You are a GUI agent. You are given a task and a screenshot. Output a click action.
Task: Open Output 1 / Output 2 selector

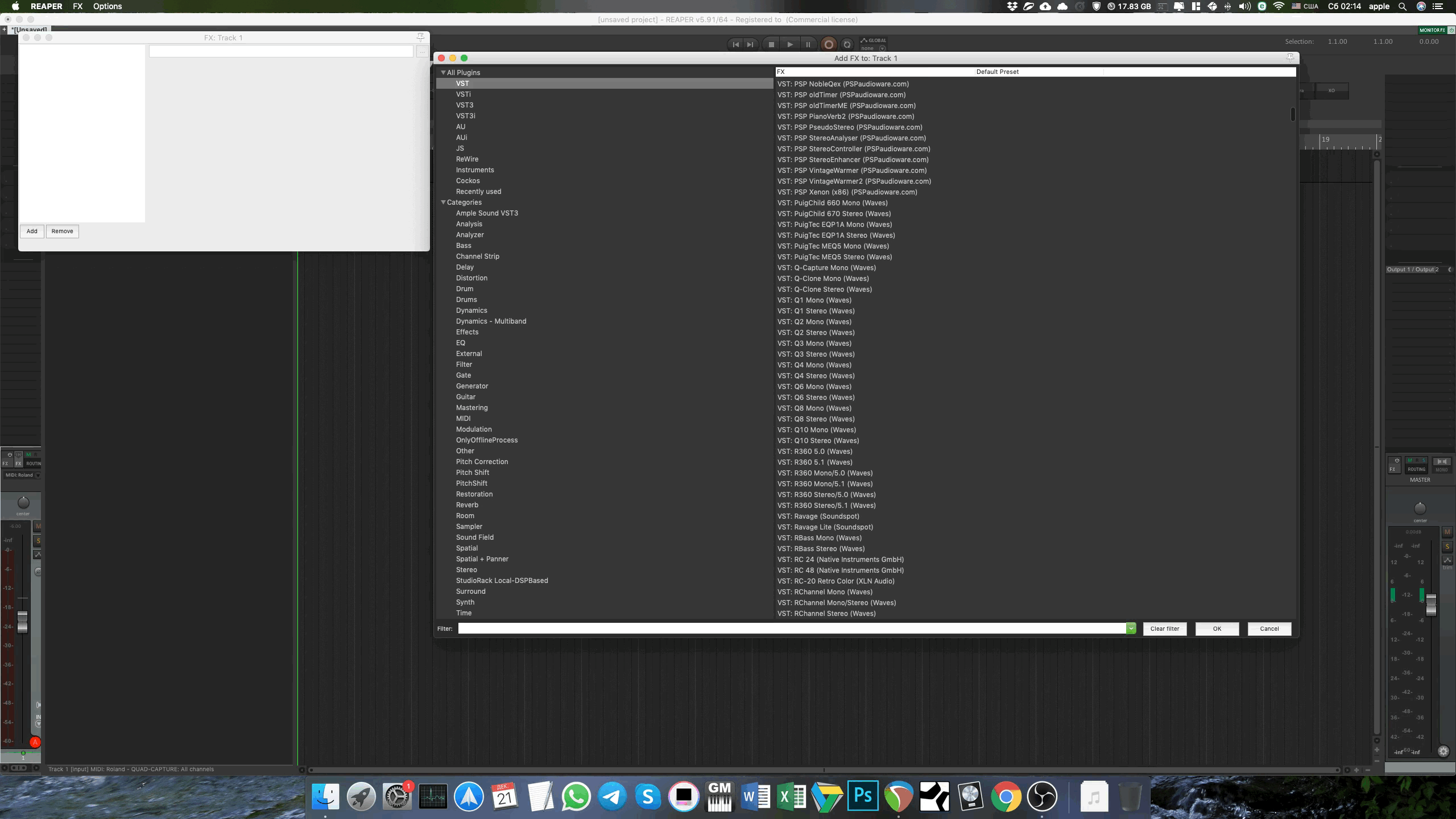click(1418, 269)
